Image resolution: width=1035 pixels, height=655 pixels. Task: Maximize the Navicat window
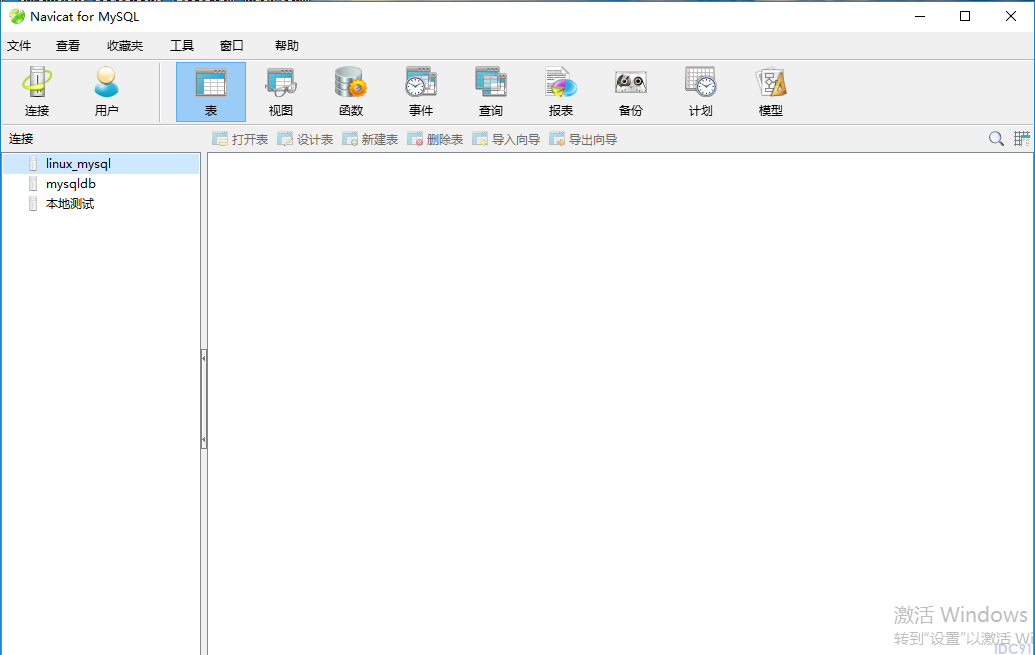coord(965,17)
